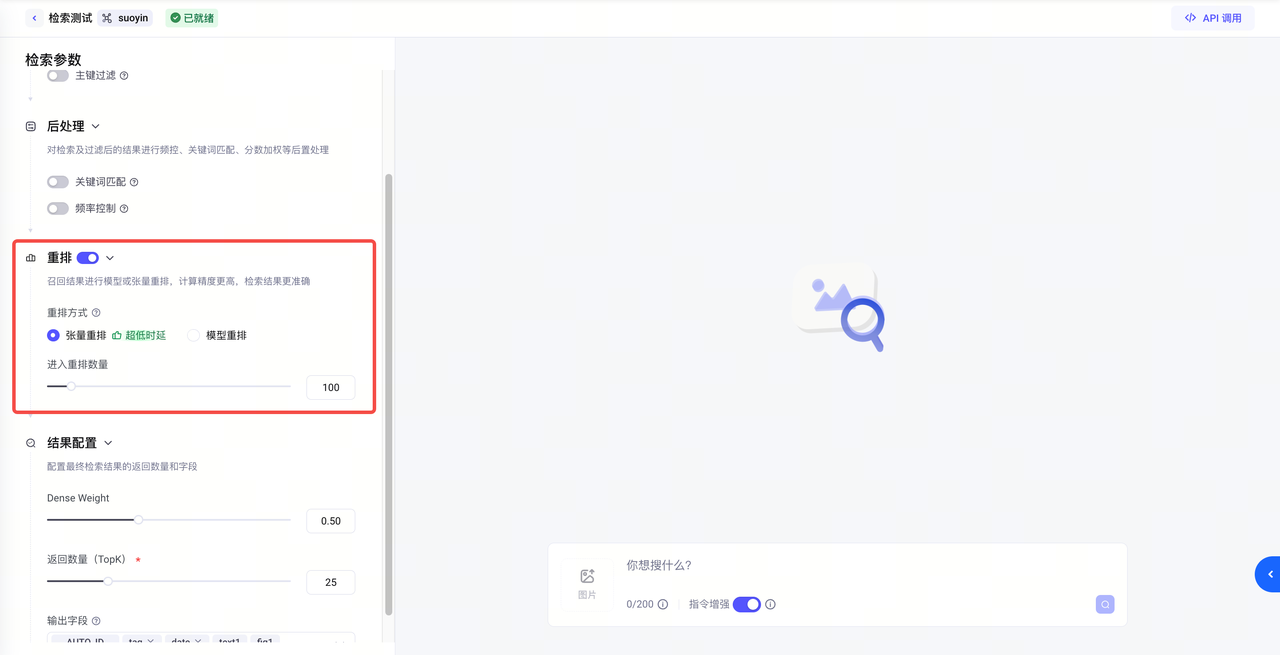
Task: Select the 模型重排 radio option
Action: (x=194, y=336)
